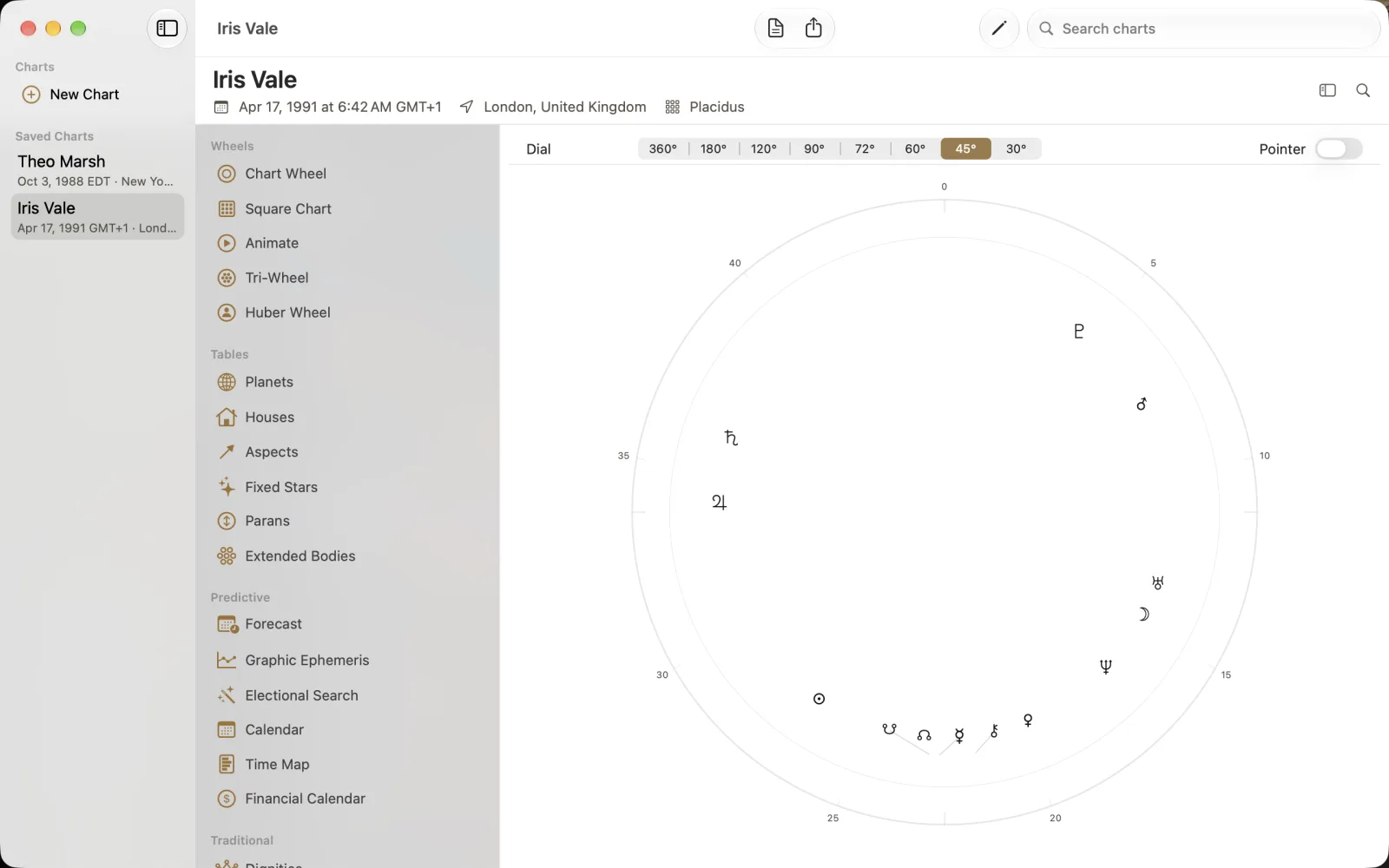
Task: Click the Placidus house system label
Action: 717,107
